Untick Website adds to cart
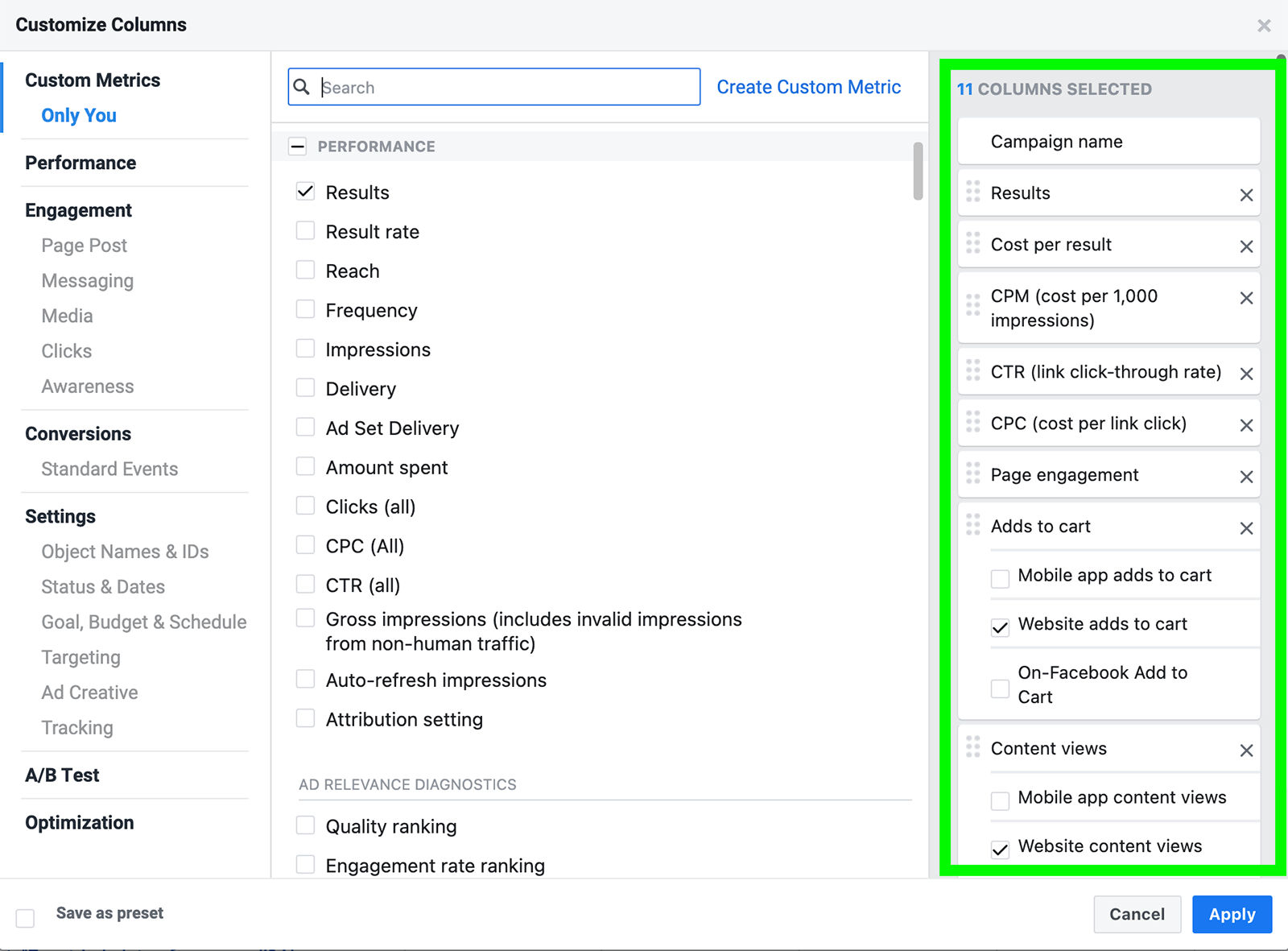Viewport: 1288px width, 951px height. click(1000, 627)
